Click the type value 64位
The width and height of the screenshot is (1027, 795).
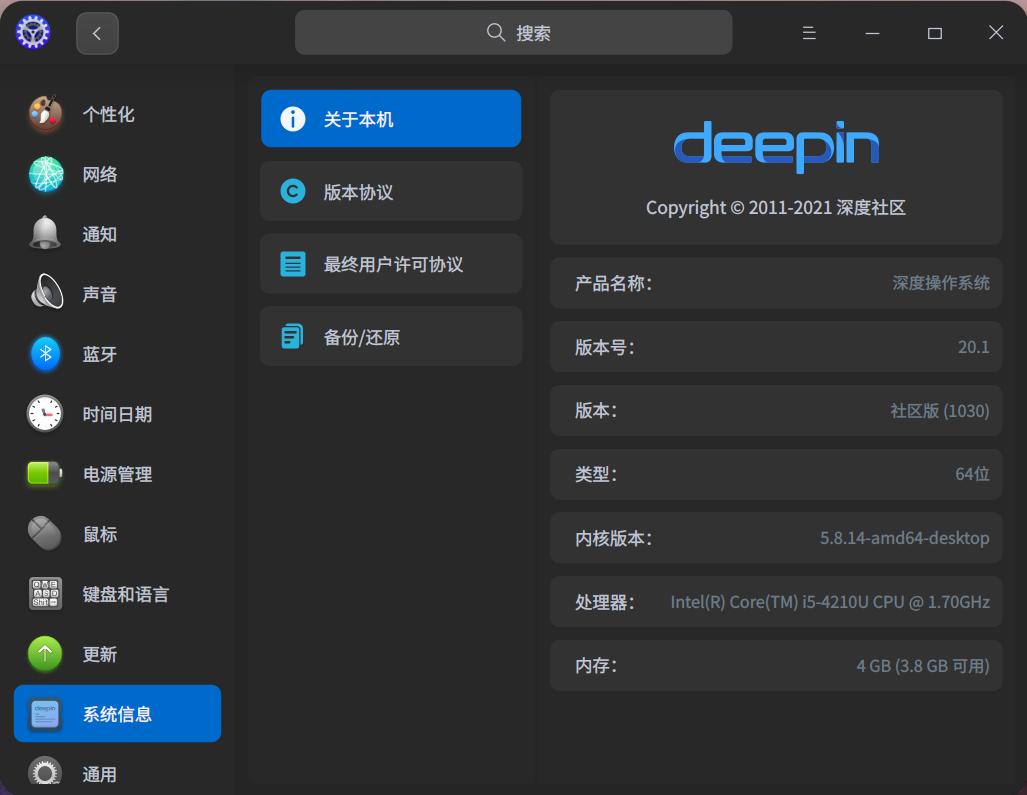[x=972, y=474]
